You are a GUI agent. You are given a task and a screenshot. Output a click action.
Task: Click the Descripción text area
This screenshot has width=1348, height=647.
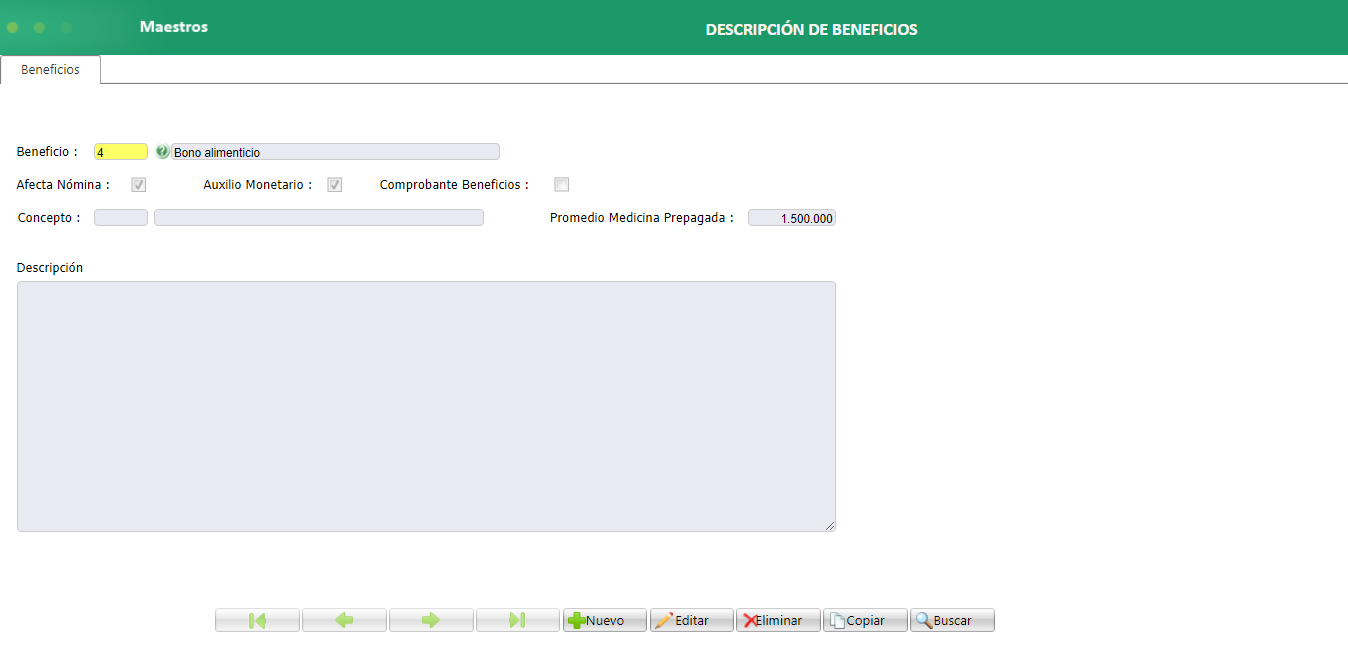coord(425,405)
